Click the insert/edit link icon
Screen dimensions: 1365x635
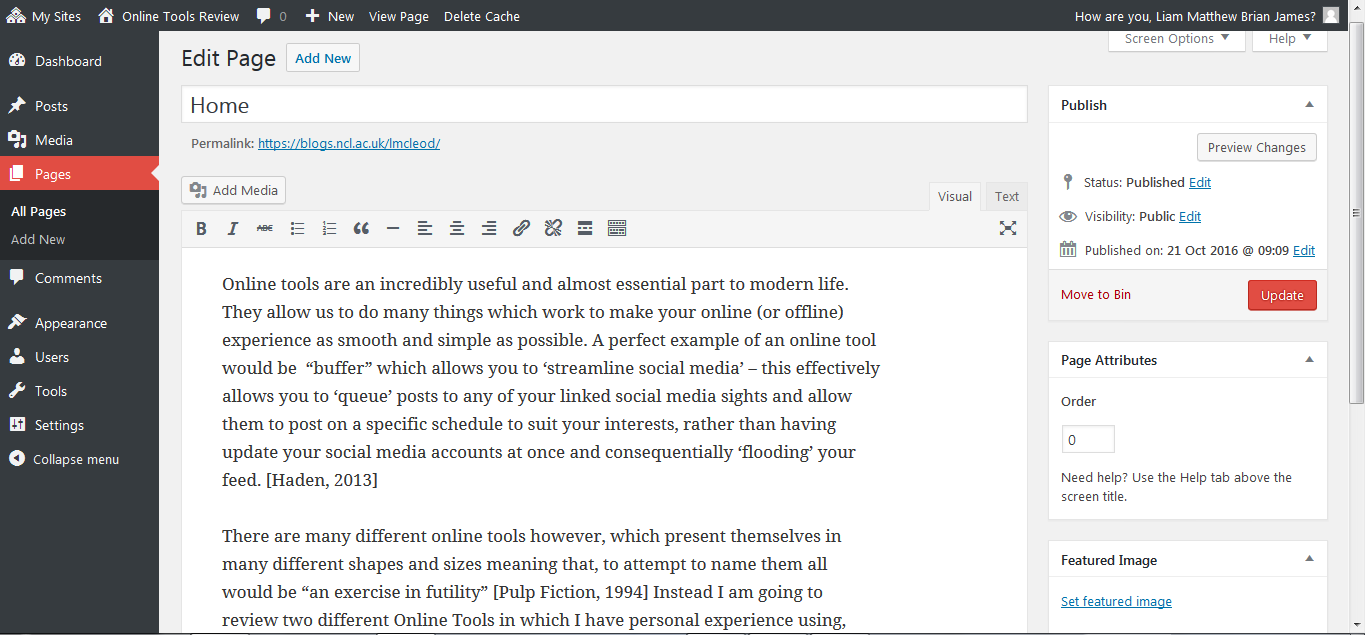(x=521, y=229)
